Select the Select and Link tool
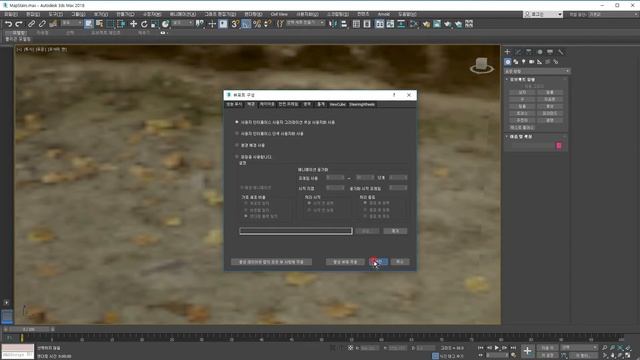 click(31, 24)
